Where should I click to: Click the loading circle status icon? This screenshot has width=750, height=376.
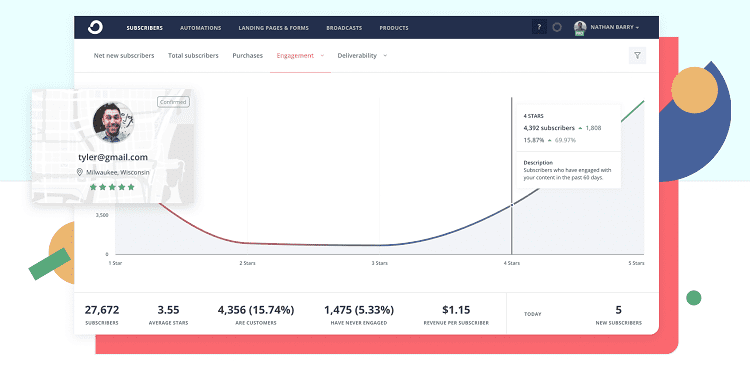[557, 27]
